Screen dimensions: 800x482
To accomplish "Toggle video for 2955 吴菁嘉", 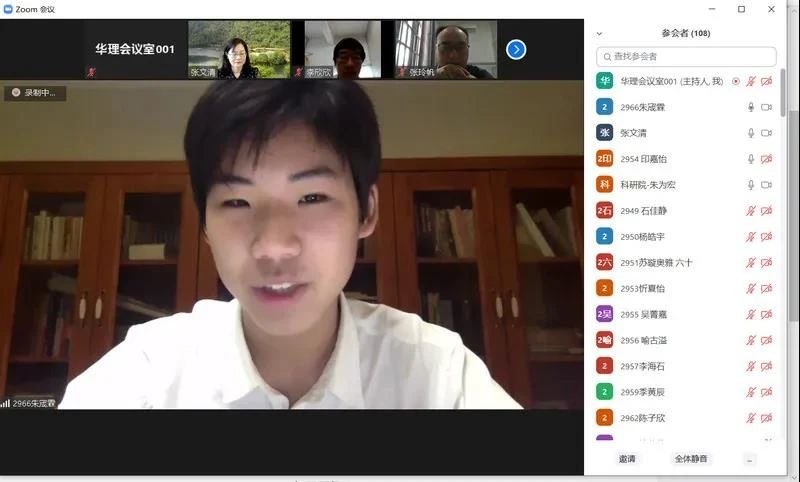I will click(x=766, y=314).
